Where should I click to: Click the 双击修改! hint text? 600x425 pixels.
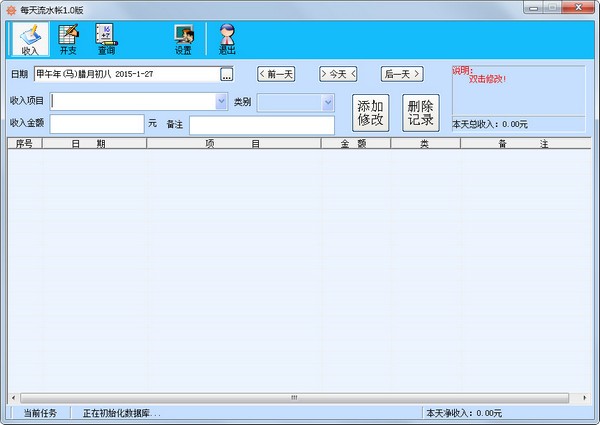point(488,79)
